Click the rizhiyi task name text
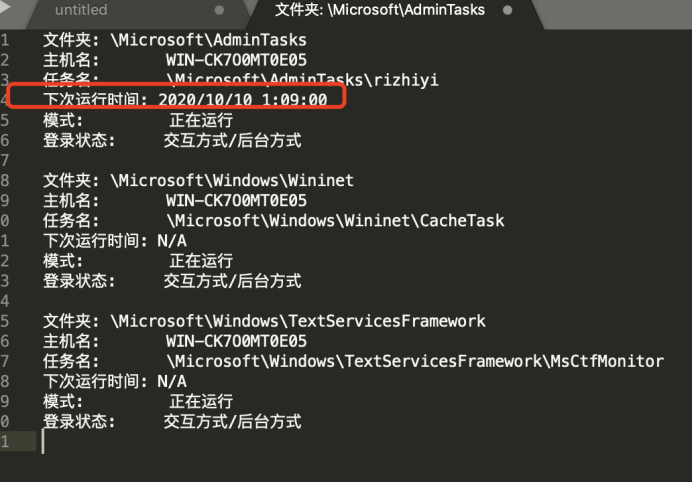 tap(406, 80)
